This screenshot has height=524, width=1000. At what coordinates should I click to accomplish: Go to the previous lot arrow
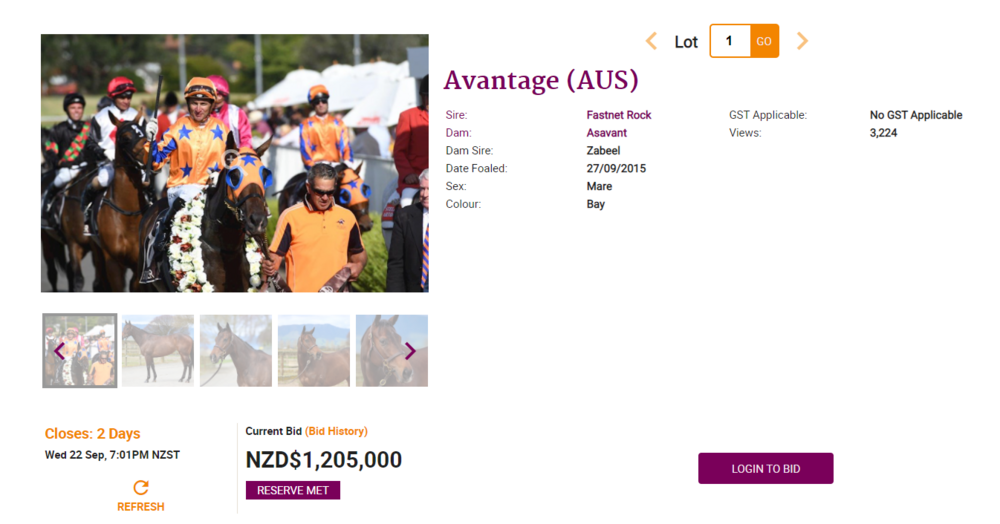[x=651, y=41]
